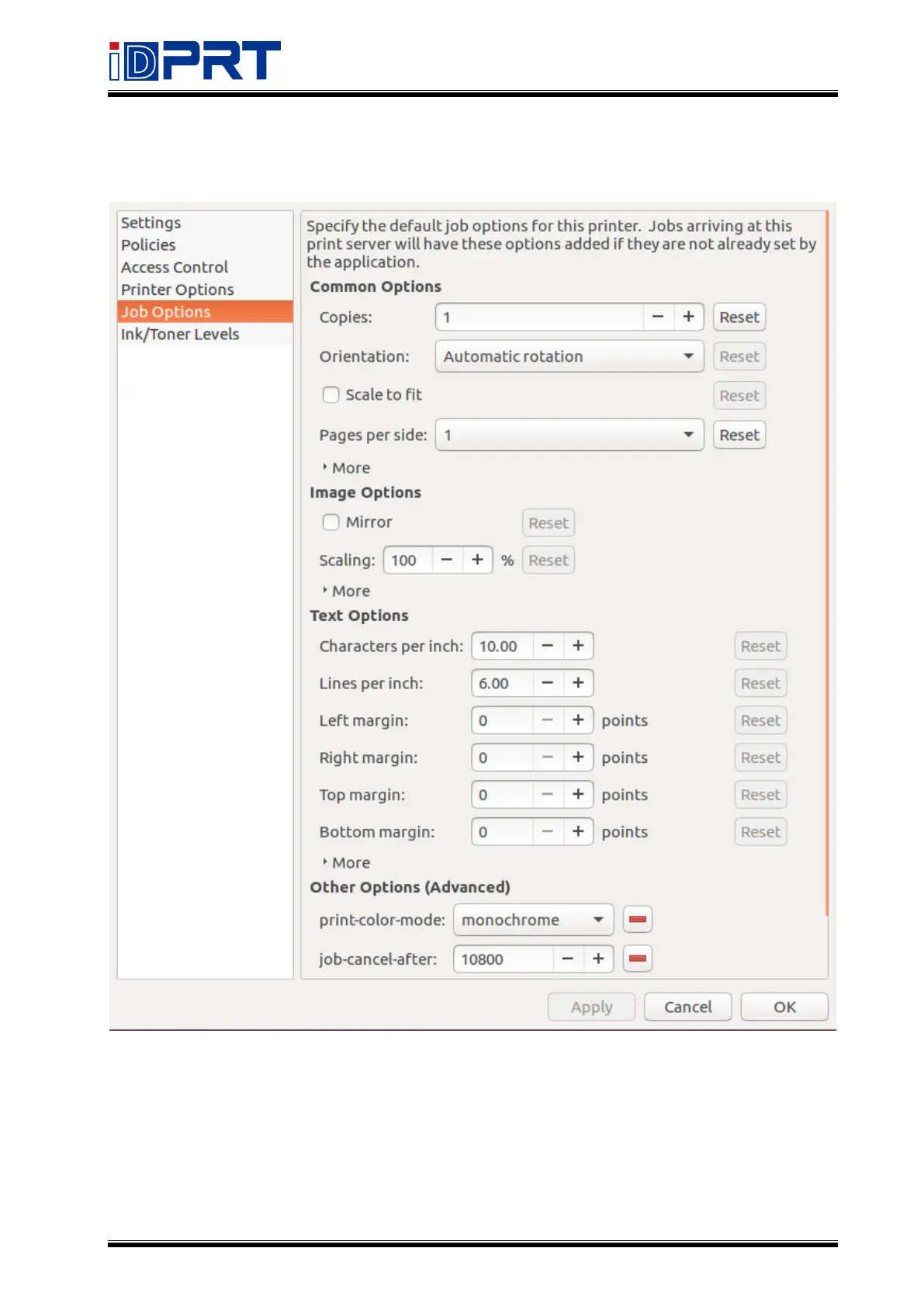Remove the print-color-mode option

pyautogui.click(x=638, y=920)
